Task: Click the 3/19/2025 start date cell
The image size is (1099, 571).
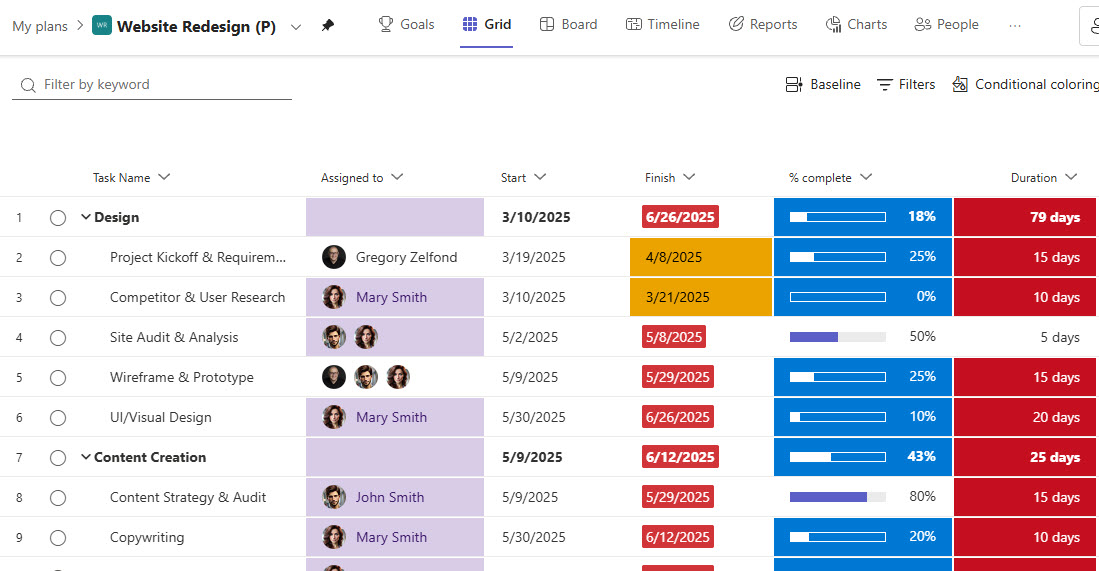Action: tap(533, 257)
